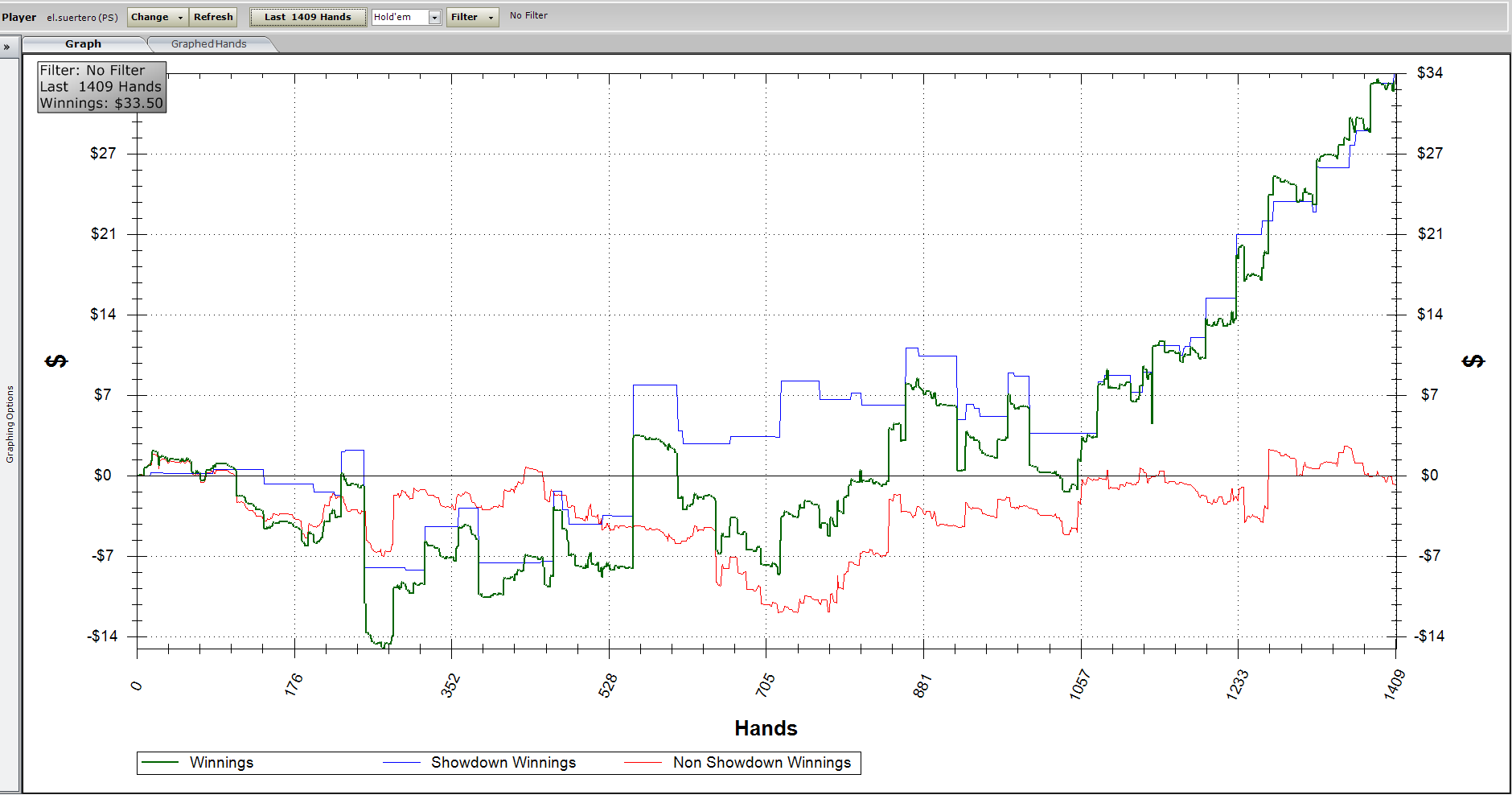Click the vertical Graphing Options label
Viewport: 1512px width, 795px height.
point(10,424)
